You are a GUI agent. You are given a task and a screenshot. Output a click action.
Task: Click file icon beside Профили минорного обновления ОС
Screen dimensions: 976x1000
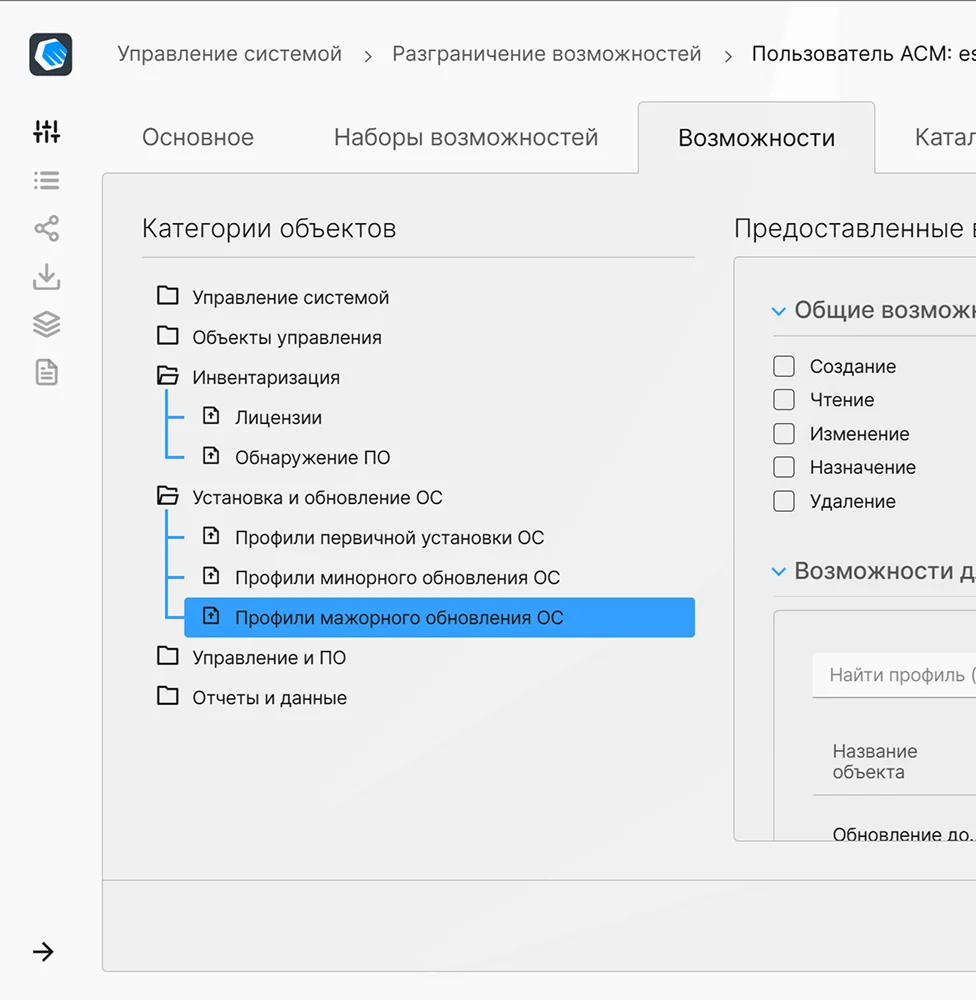click(x=211, y=576)
